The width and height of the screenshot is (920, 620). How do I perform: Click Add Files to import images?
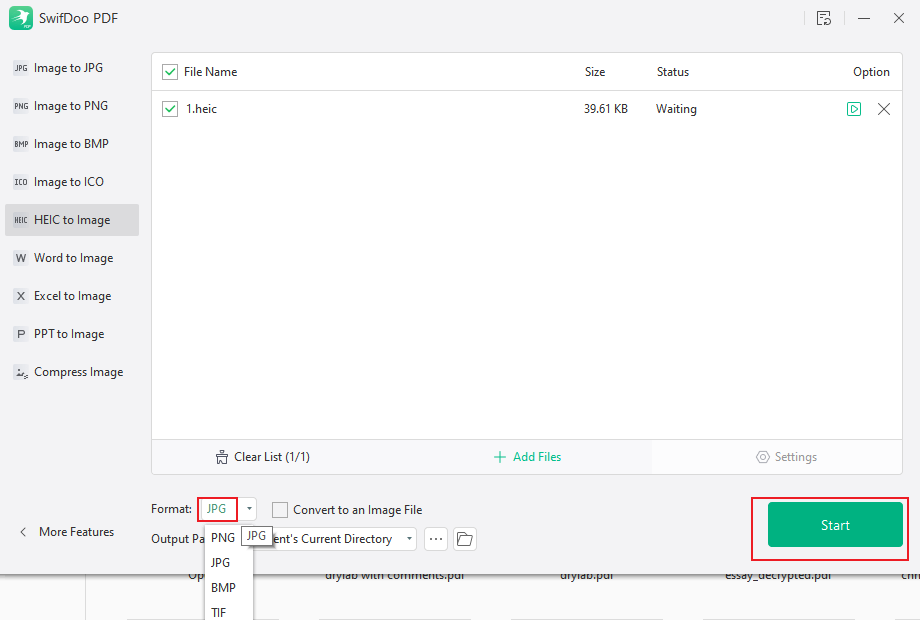coord(527,456)
